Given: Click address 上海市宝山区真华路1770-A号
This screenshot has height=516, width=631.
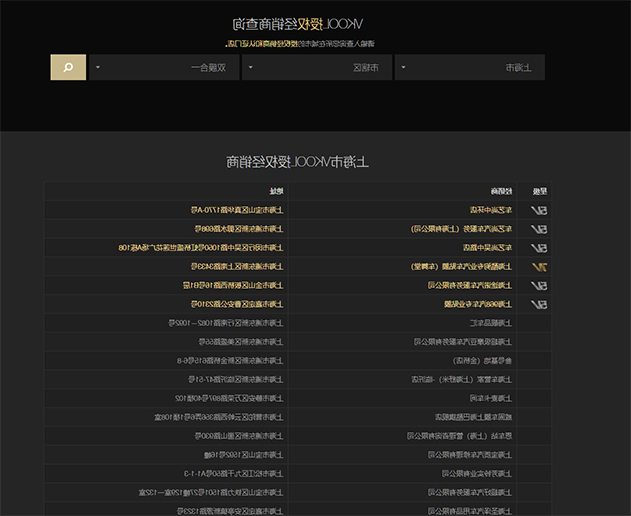Looking at the screenshot, I should pyautogui.click(x=237, y=210).
